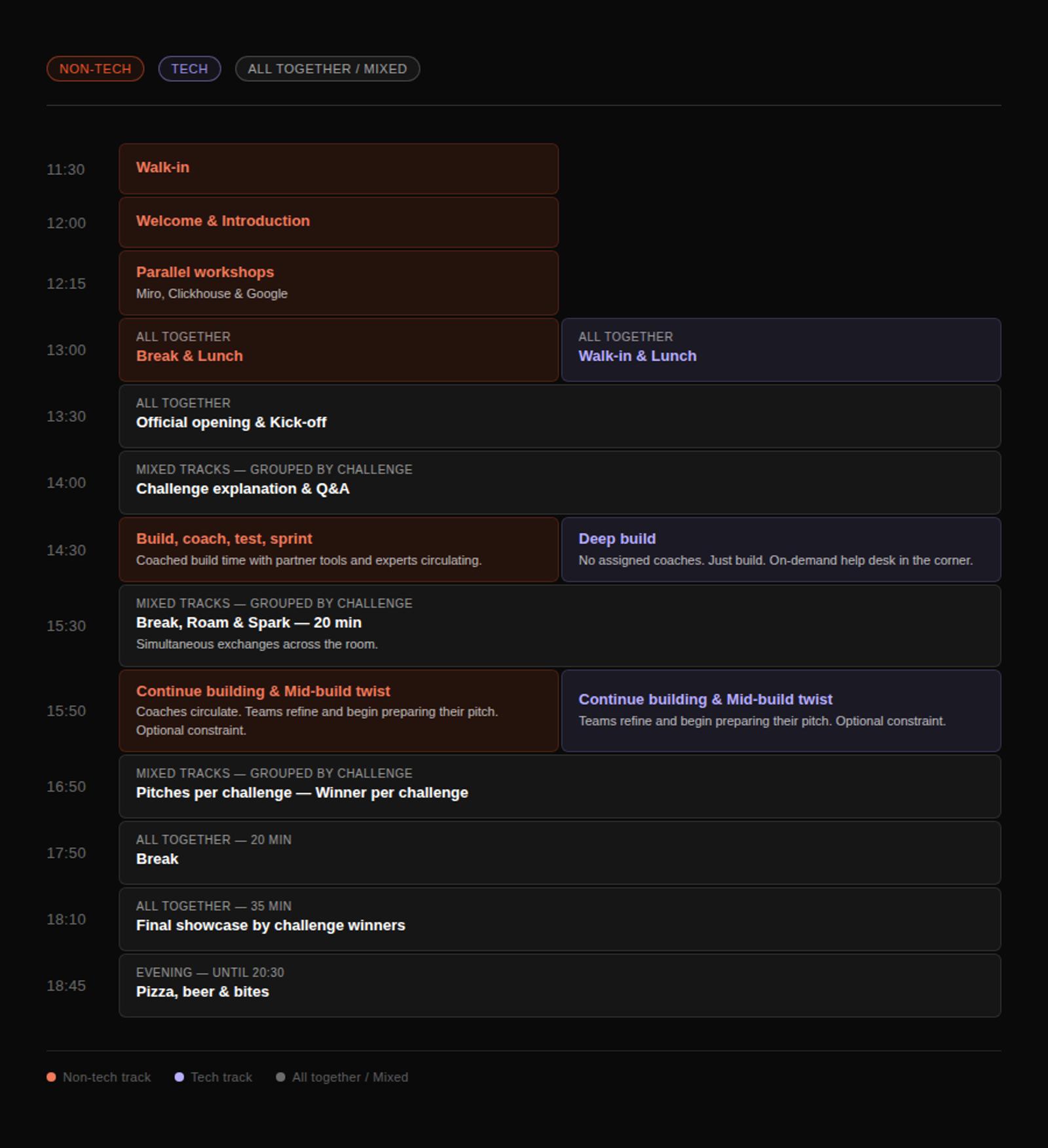Open the Parallel workshops session card
The width and height of the screenshot is (1048, 1148).
338,283
